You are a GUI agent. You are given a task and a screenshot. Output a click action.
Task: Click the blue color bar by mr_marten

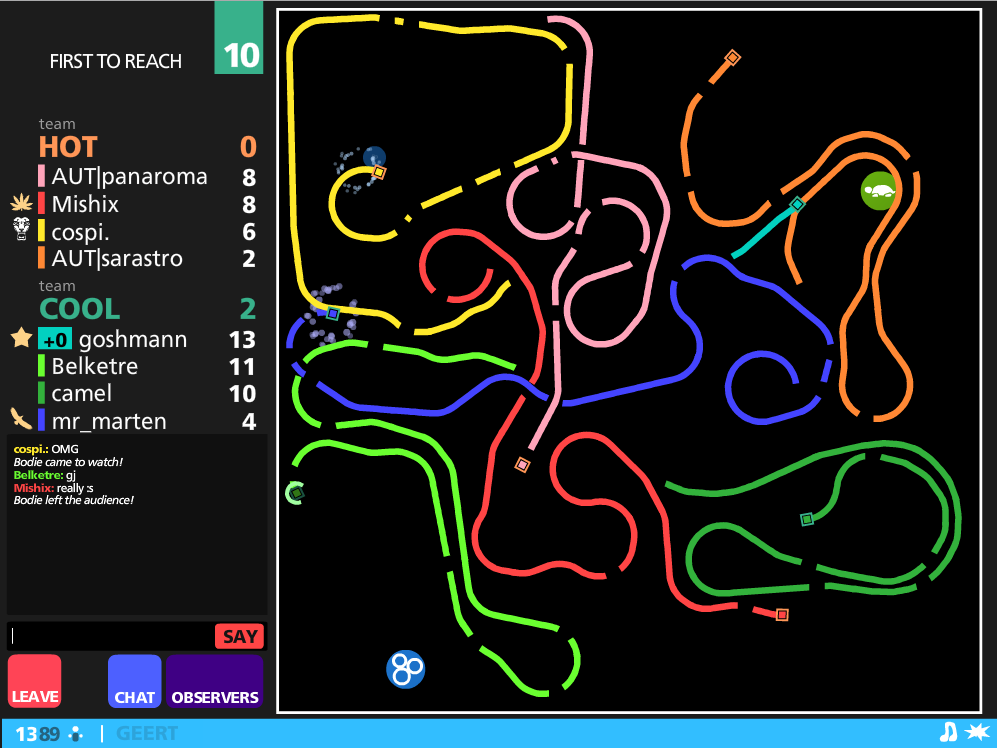(41, 420)
